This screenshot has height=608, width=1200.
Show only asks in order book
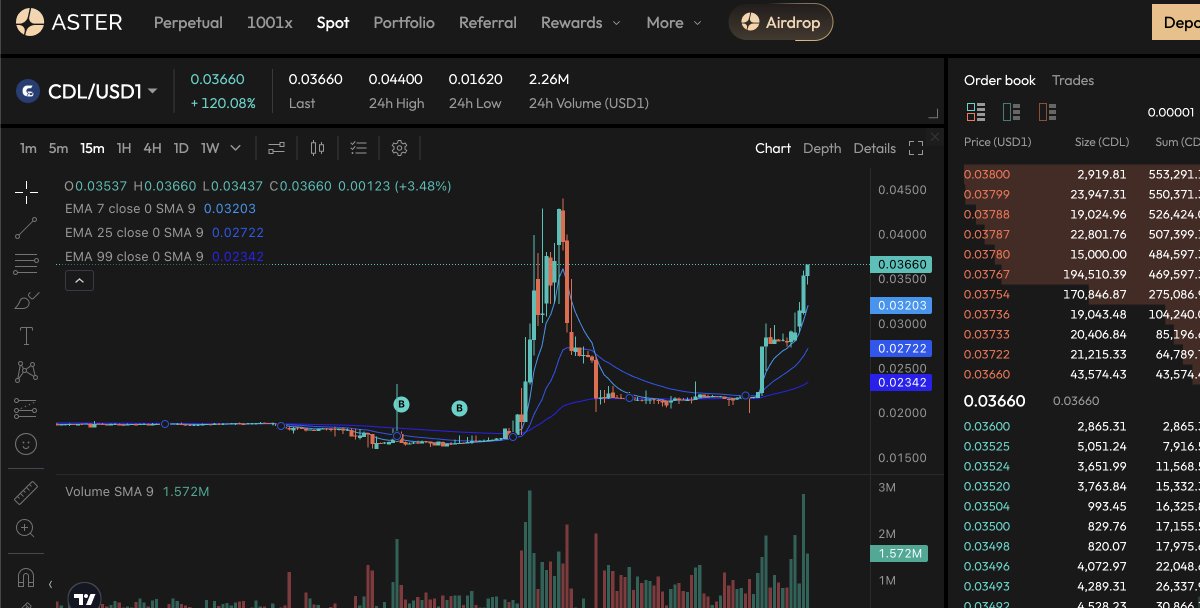pyautogui.click(x=1048, y=112)
